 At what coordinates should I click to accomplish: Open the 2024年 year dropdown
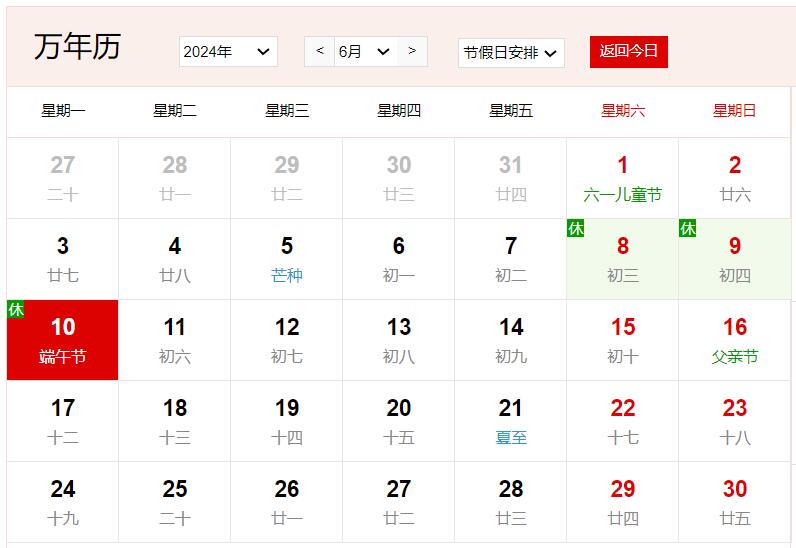pyautogui.click(x=228, y=52)
